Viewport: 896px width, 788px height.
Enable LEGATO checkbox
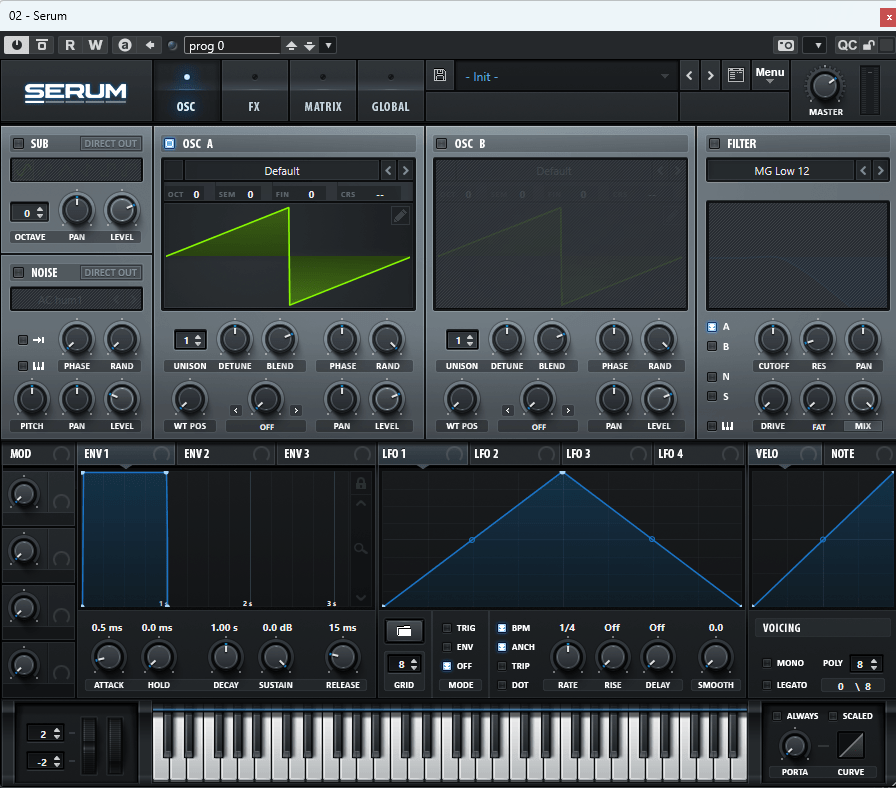coord(767,685)
